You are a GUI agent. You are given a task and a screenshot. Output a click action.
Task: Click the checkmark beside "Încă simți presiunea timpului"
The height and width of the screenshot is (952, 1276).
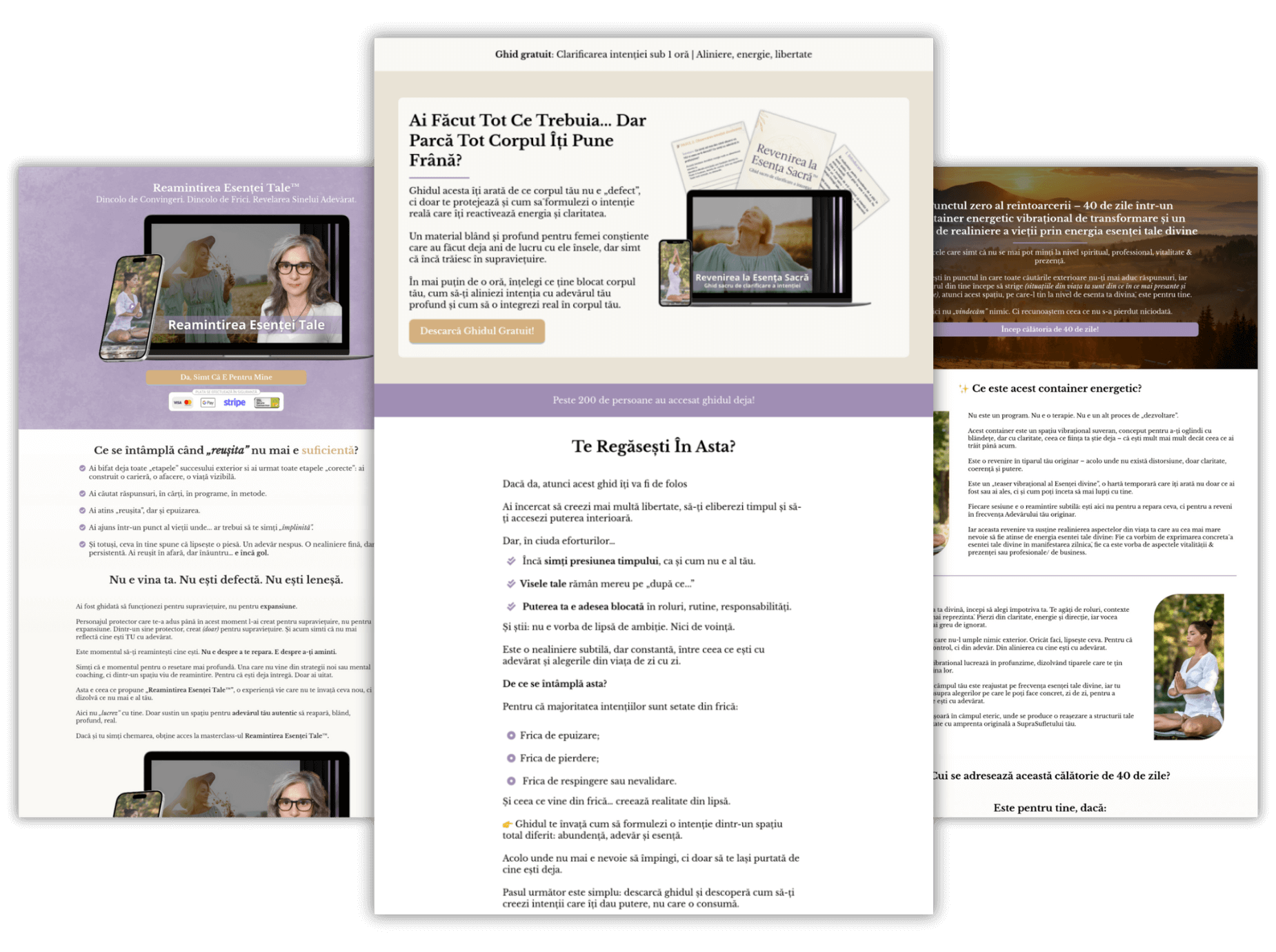511,561
